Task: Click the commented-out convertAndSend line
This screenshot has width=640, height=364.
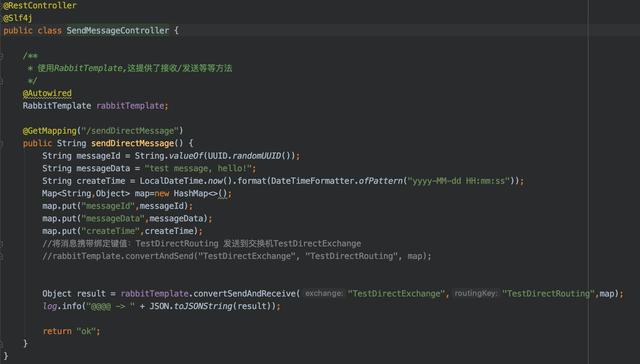Action: point(236,256)
